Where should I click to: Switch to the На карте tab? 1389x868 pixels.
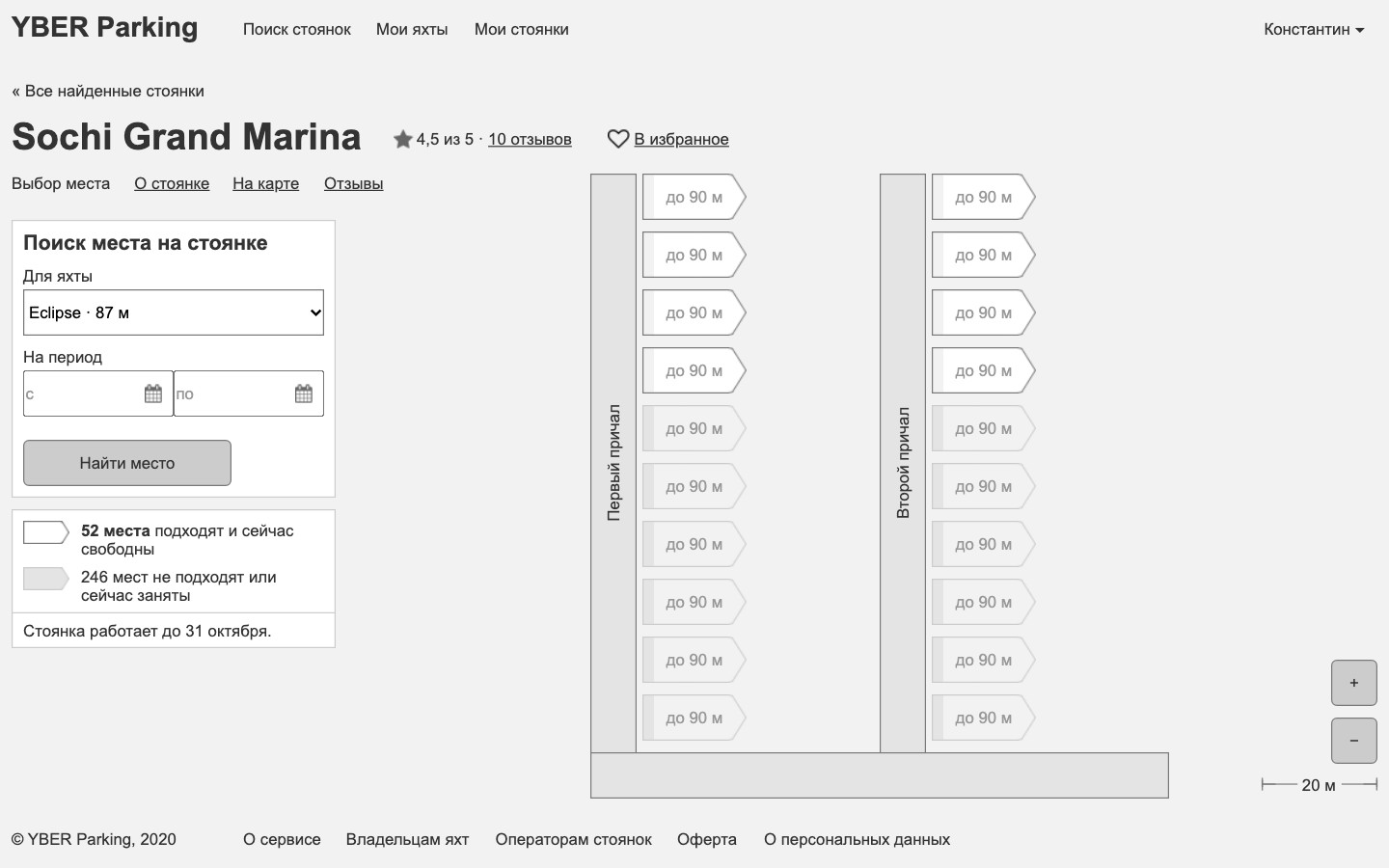(265, 183)
